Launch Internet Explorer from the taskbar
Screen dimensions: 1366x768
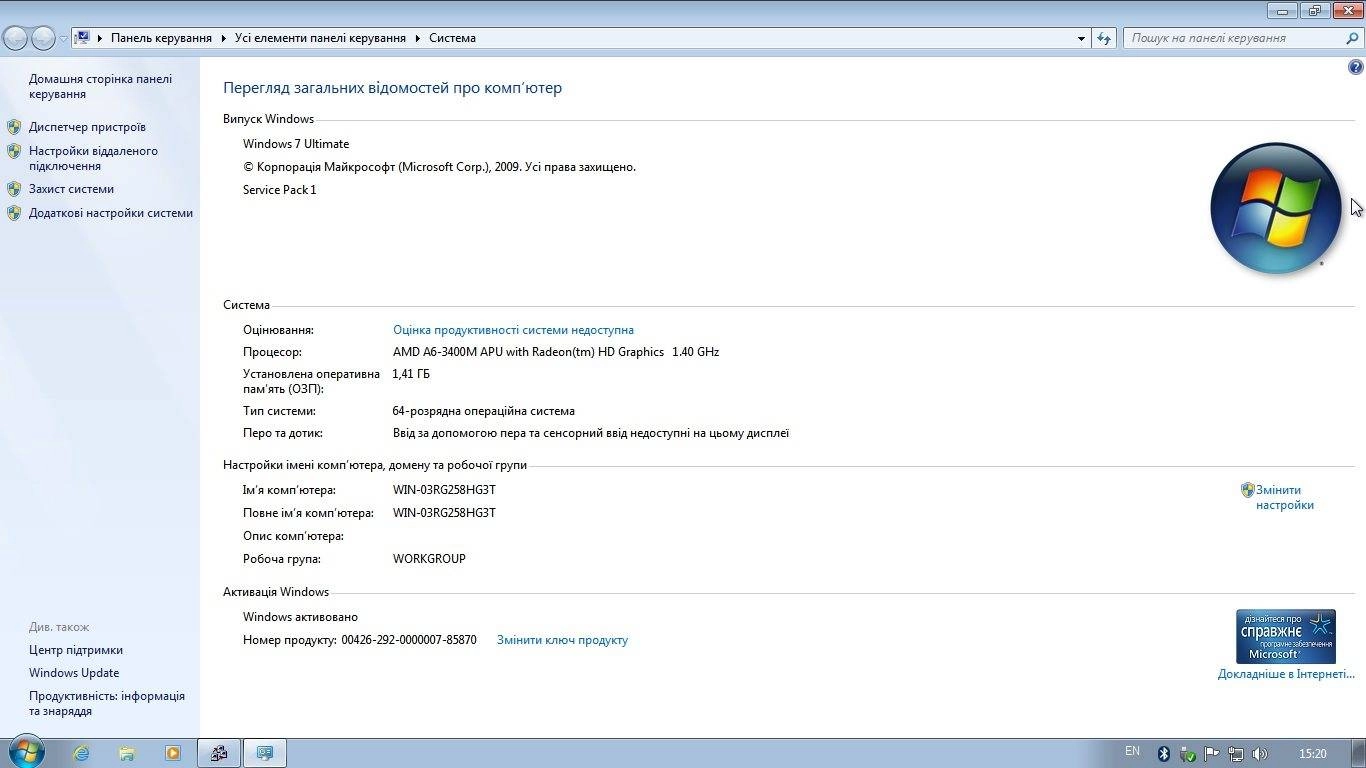(x=81, y=753)
